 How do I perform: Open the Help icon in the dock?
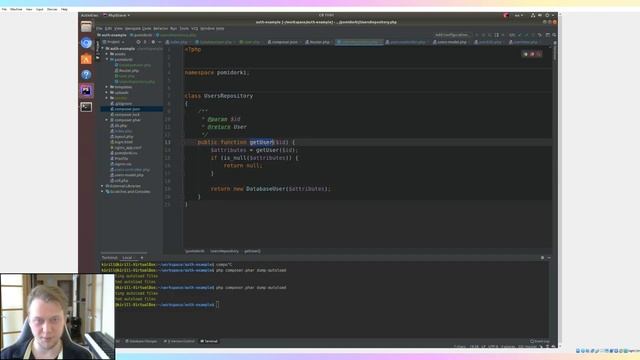pos(86,75)
